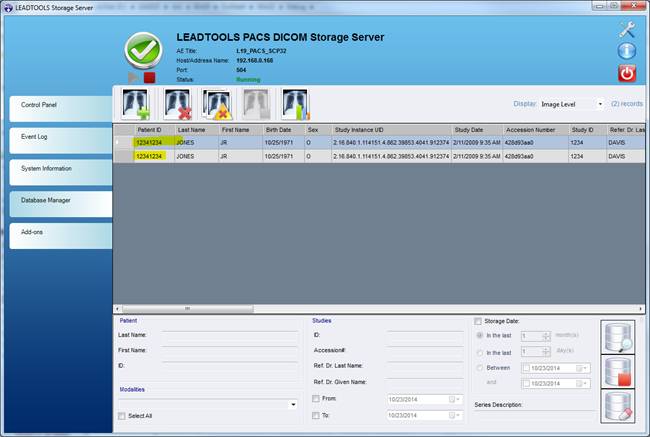Toggle checkbox inside the Between date picker

tap(526, 368)
